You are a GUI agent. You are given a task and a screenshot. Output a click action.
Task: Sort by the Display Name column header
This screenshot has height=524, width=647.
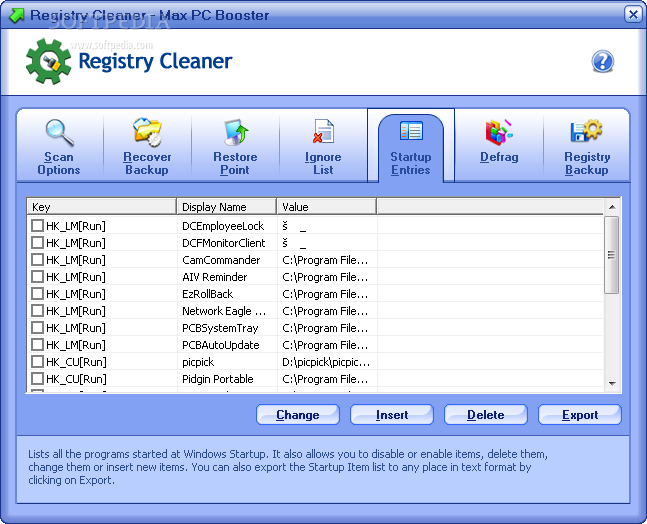click(227, 207)
